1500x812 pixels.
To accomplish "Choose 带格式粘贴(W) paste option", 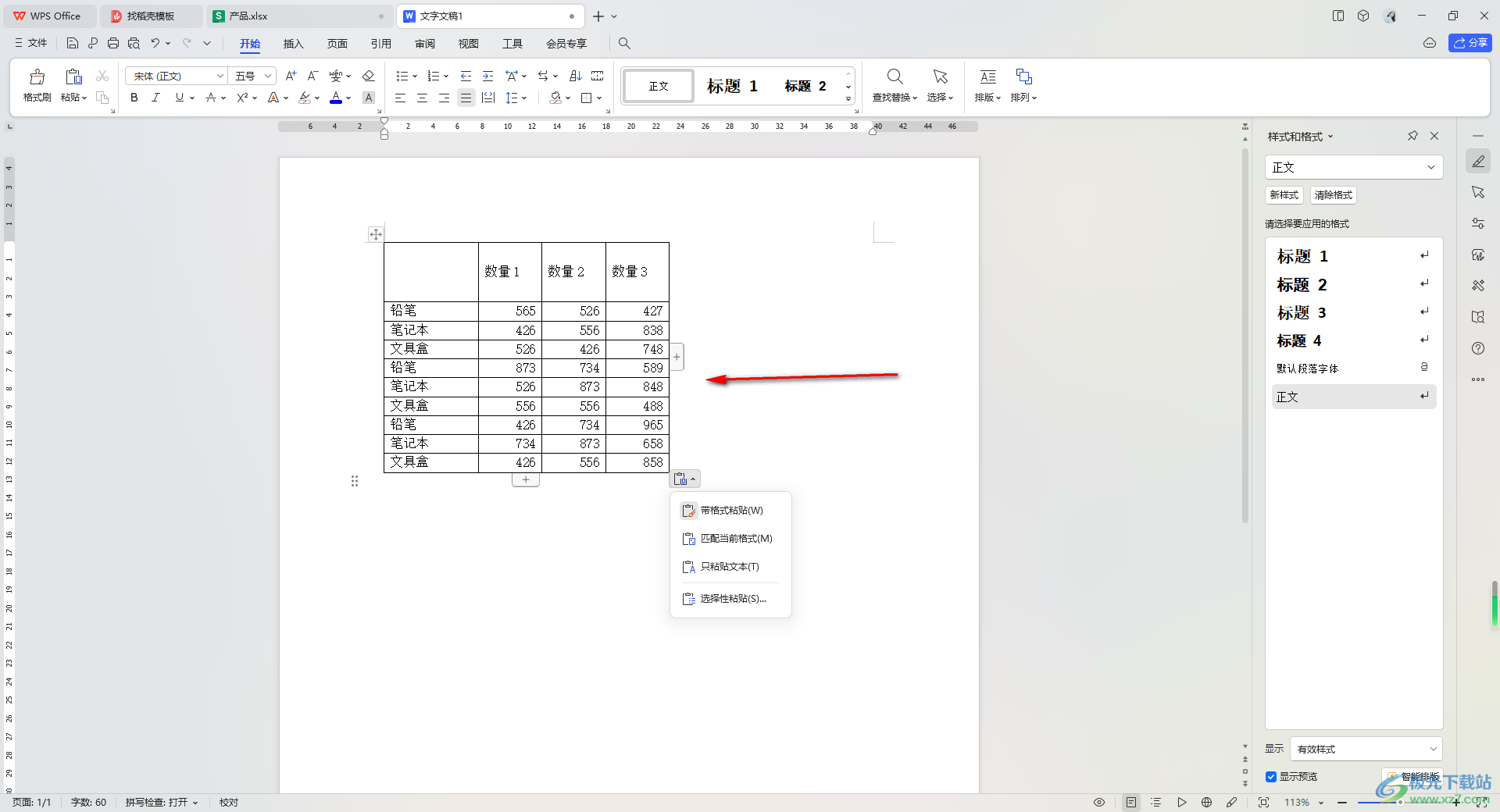I will click(x=730, y=511).
